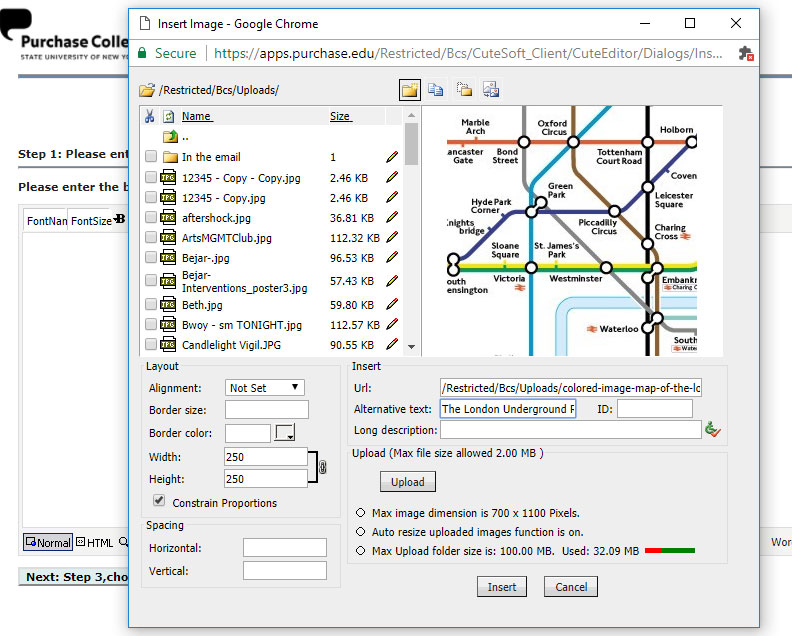
Task: Rename 'In the email' folder with pencil
Action: [x=392, y=157]
